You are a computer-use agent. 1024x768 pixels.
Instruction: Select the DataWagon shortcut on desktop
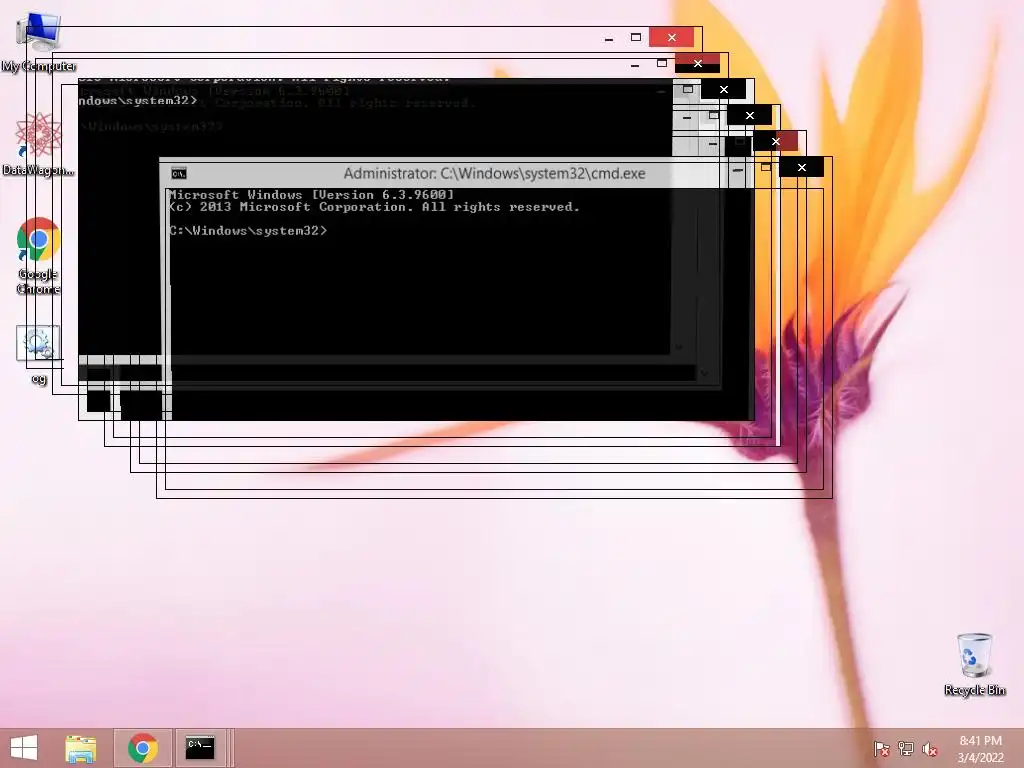tap(39, 145)
